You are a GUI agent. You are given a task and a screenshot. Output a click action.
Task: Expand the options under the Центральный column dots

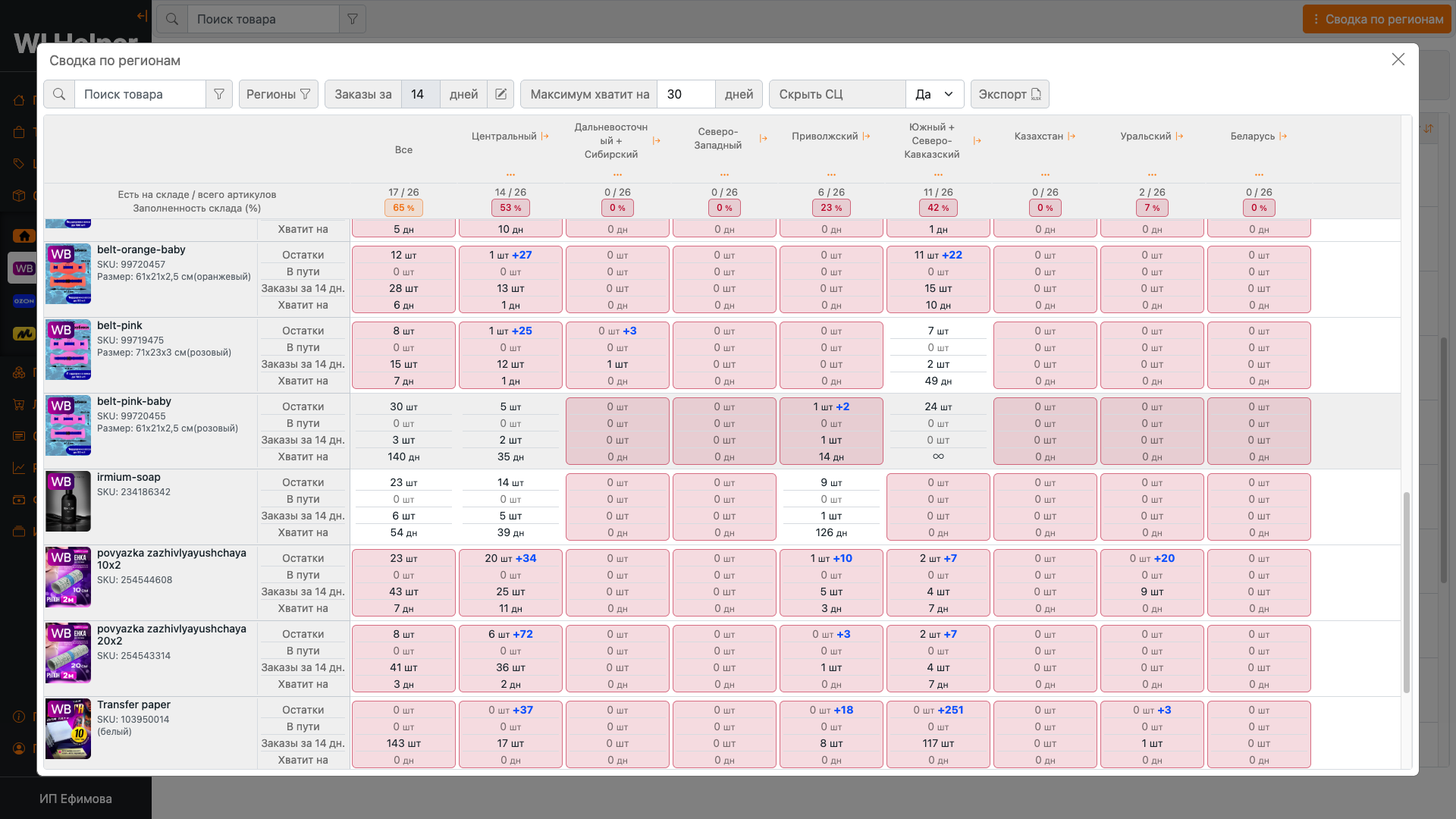click(x=510, y=174)
